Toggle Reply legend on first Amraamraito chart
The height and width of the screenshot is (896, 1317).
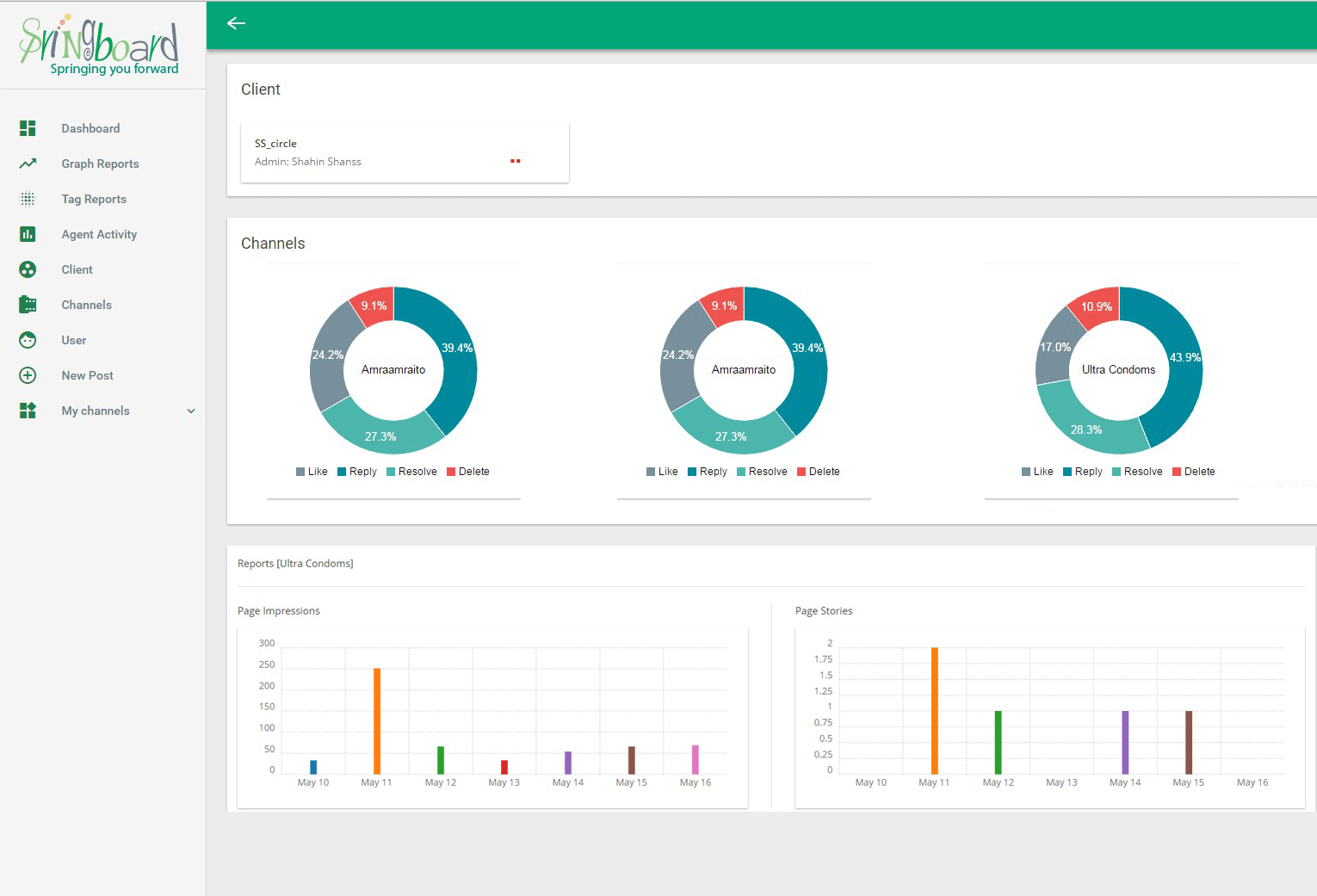coord(357,472)
